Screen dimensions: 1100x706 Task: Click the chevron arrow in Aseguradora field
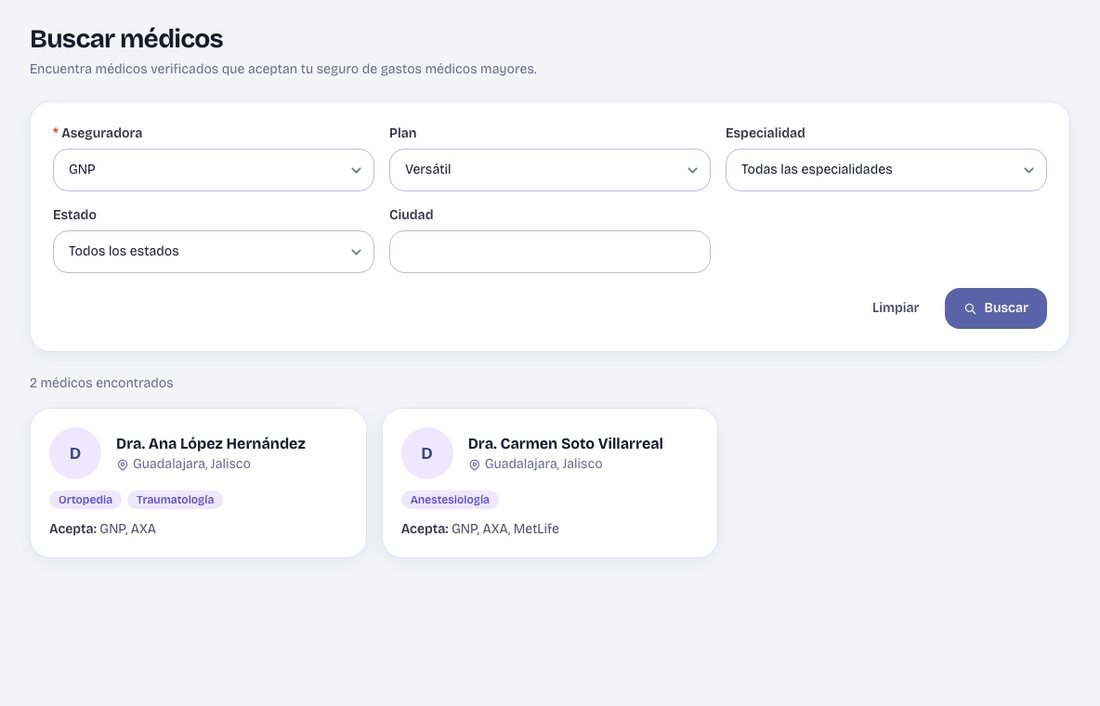coord(356,171)
